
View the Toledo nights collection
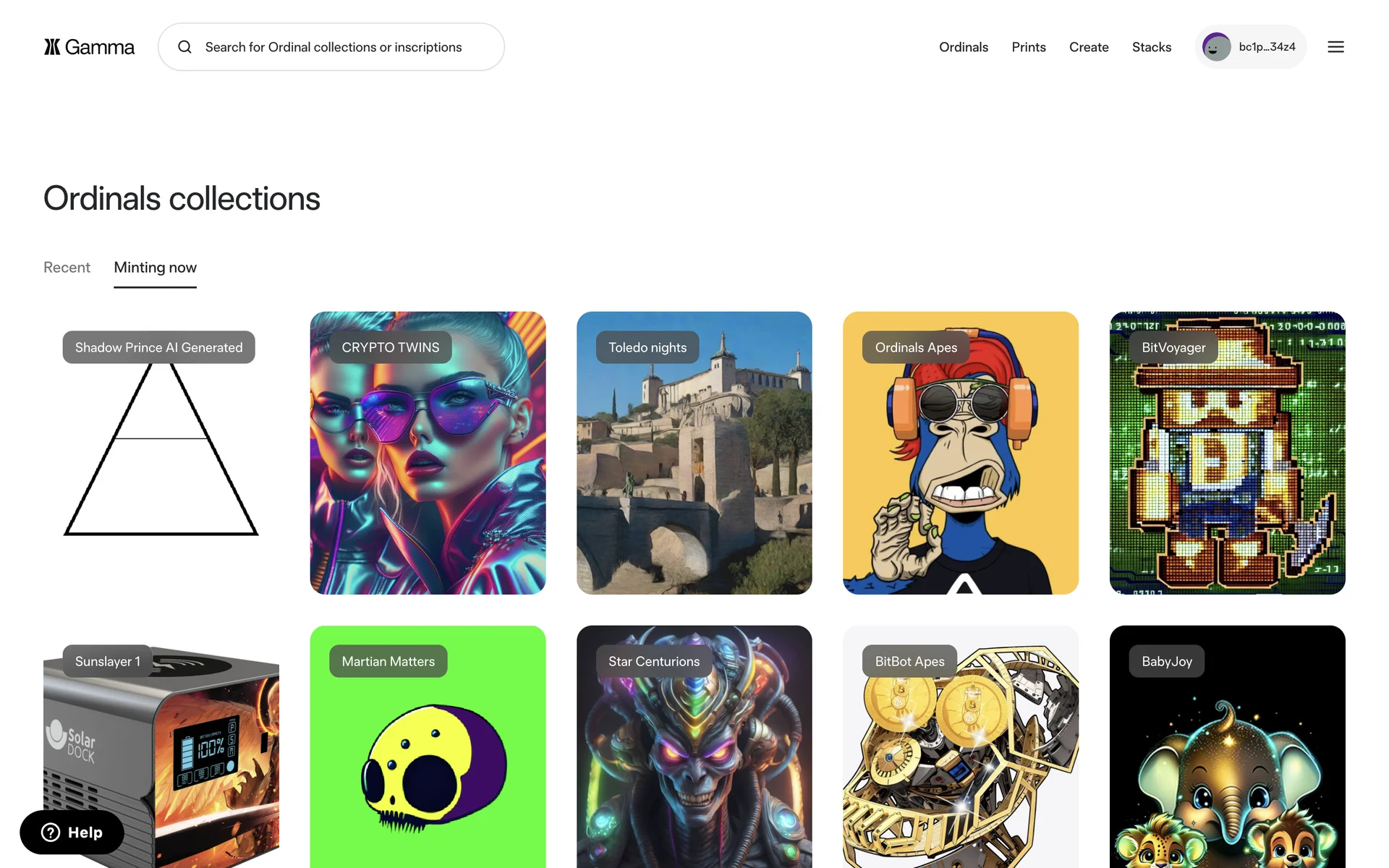pyautogui.click(x=694, y=453)
